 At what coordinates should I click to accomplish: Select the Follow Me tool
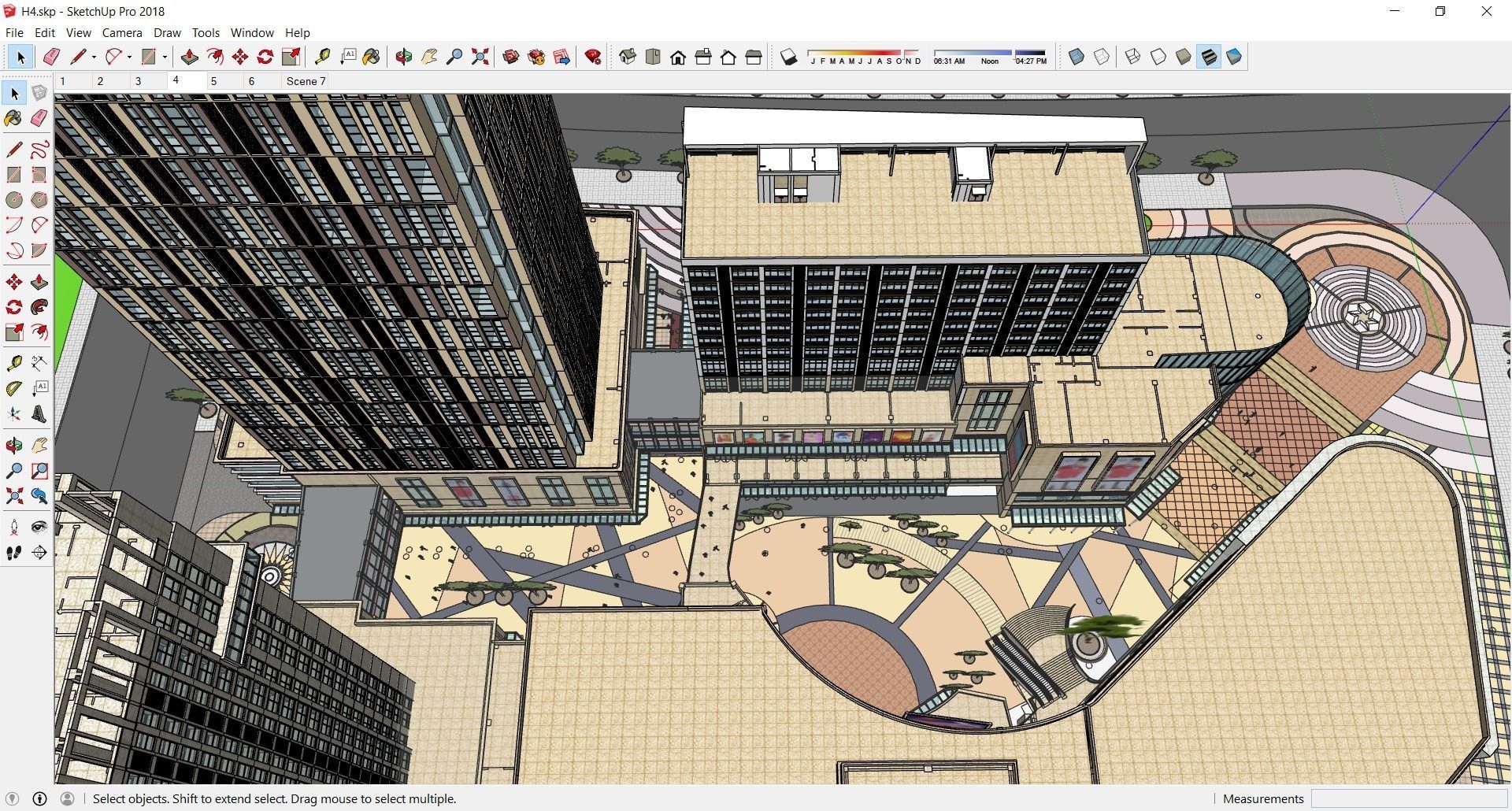(39, 307)
